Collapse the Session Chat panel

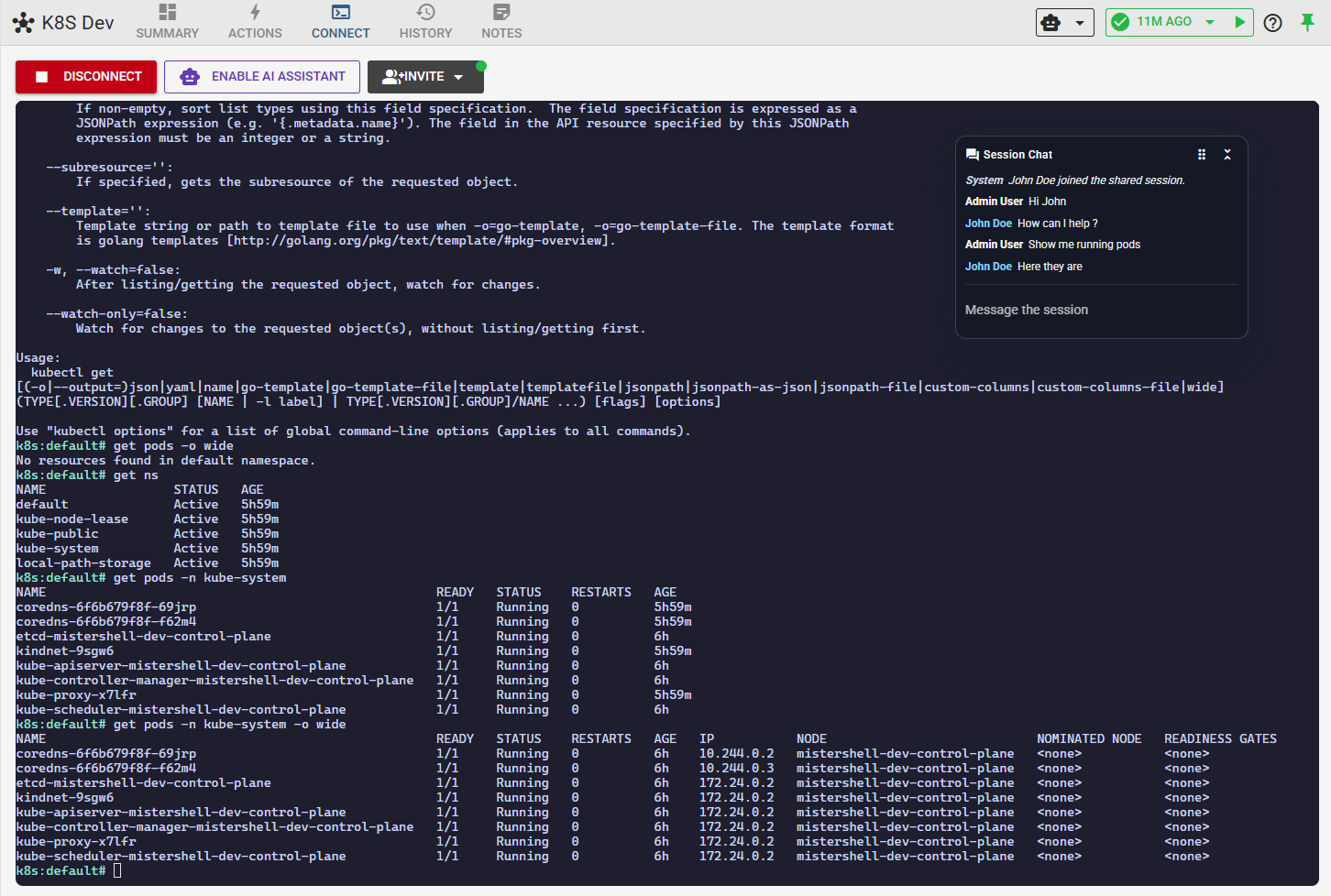click(x=1227, y=155)
